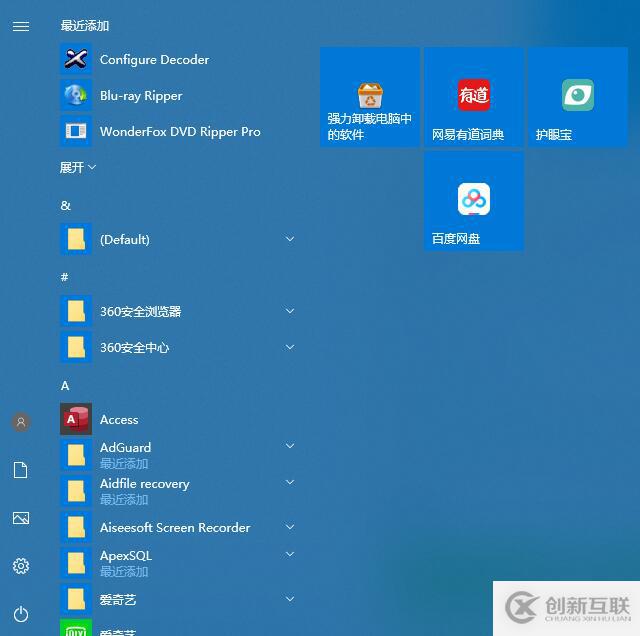Click Access app name
This screenshot has height=636, width=640.
click(119, 420)
